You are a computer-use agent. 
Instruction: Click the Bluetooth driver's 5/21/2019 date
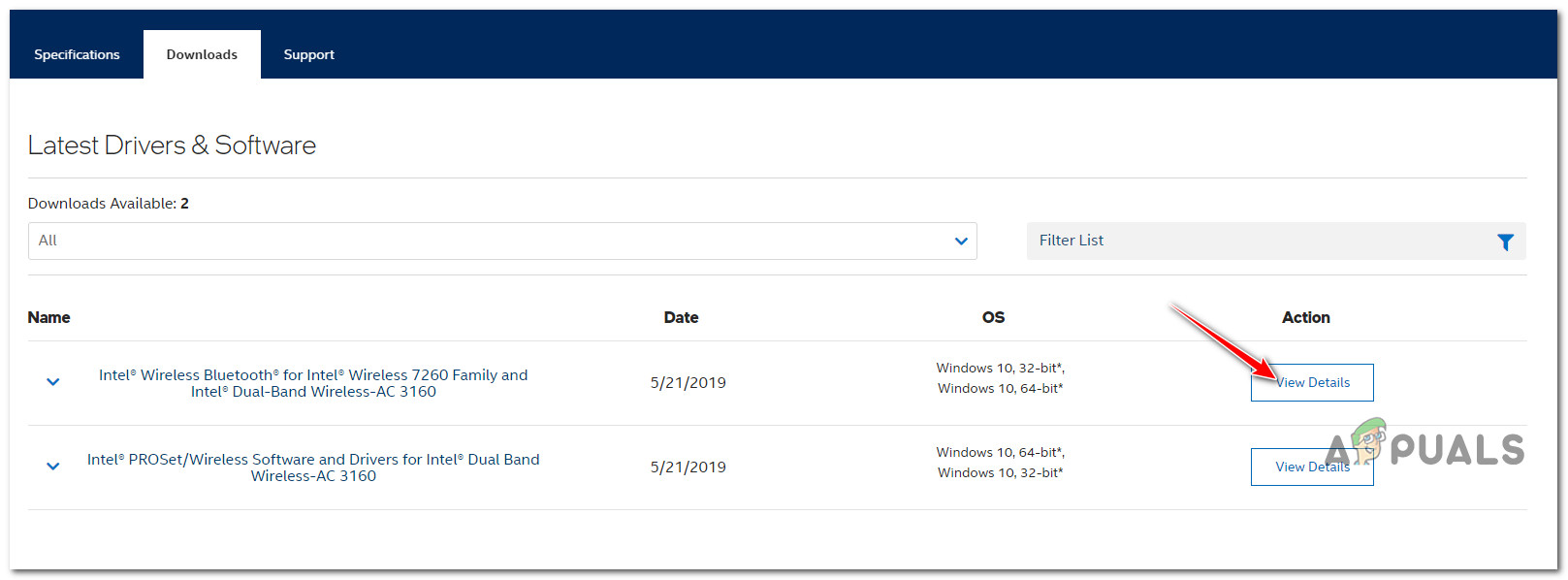[x=688, y=383]
